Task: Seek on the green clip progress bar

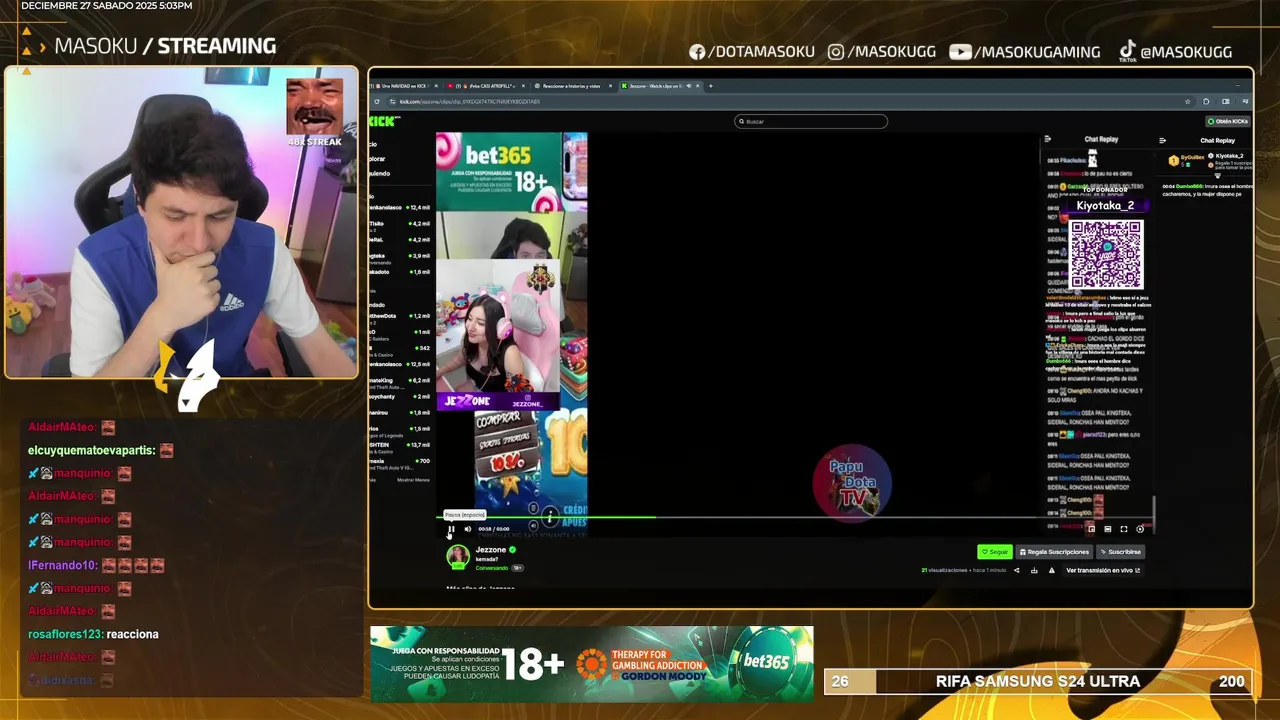Action: pyautogui.click(x=797, y=517)
